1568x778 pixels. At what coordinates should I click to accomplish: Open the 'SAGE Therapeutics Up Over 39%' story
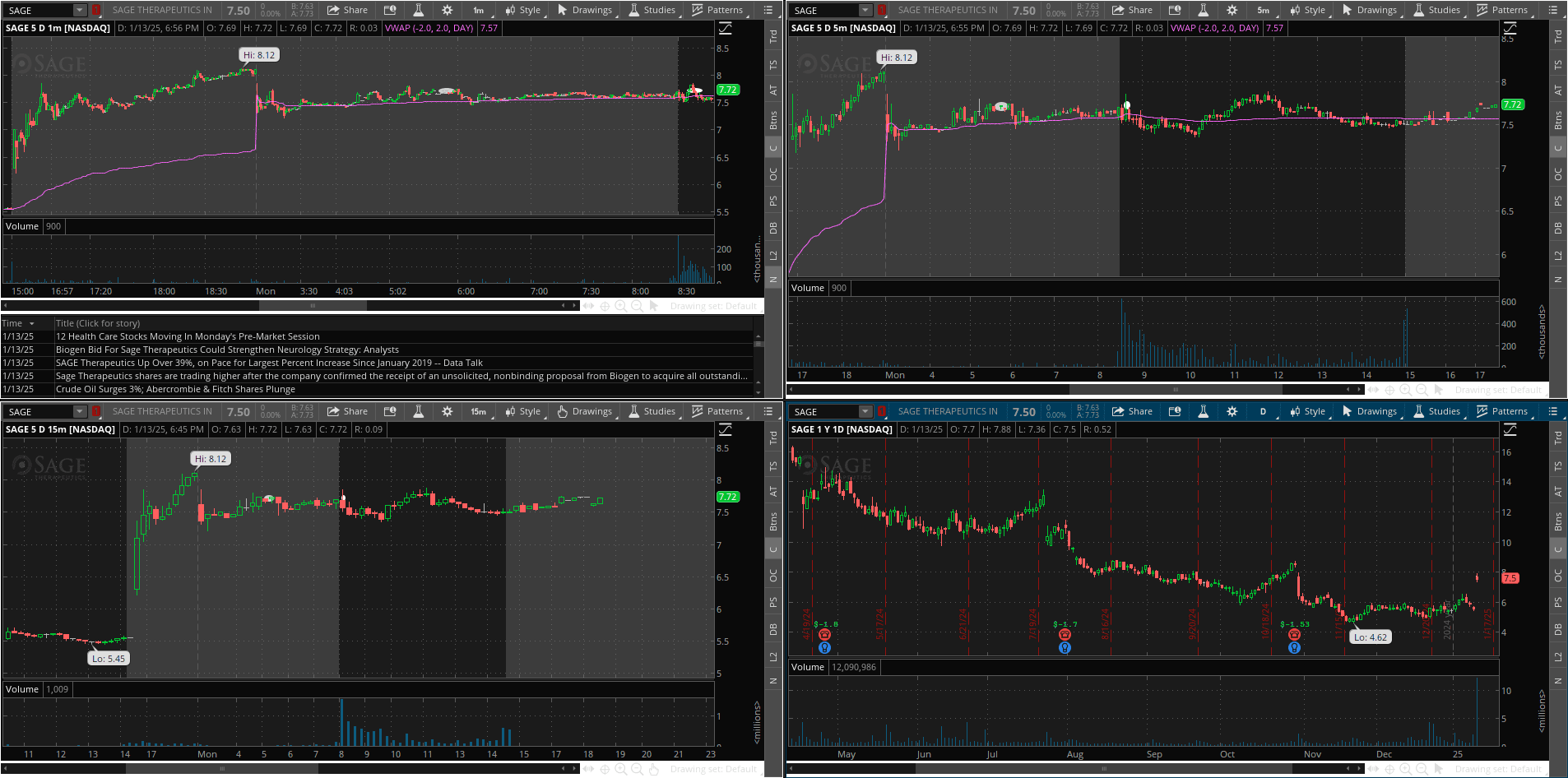pos(269,363)
